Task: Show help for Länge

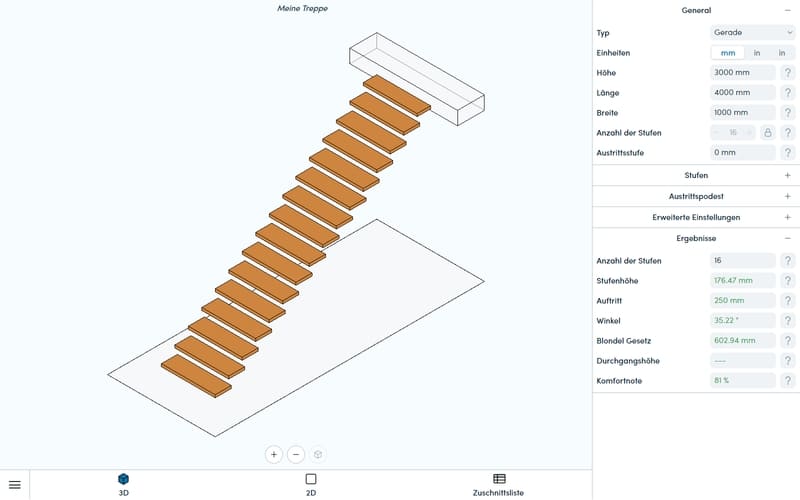Action: 788,92
